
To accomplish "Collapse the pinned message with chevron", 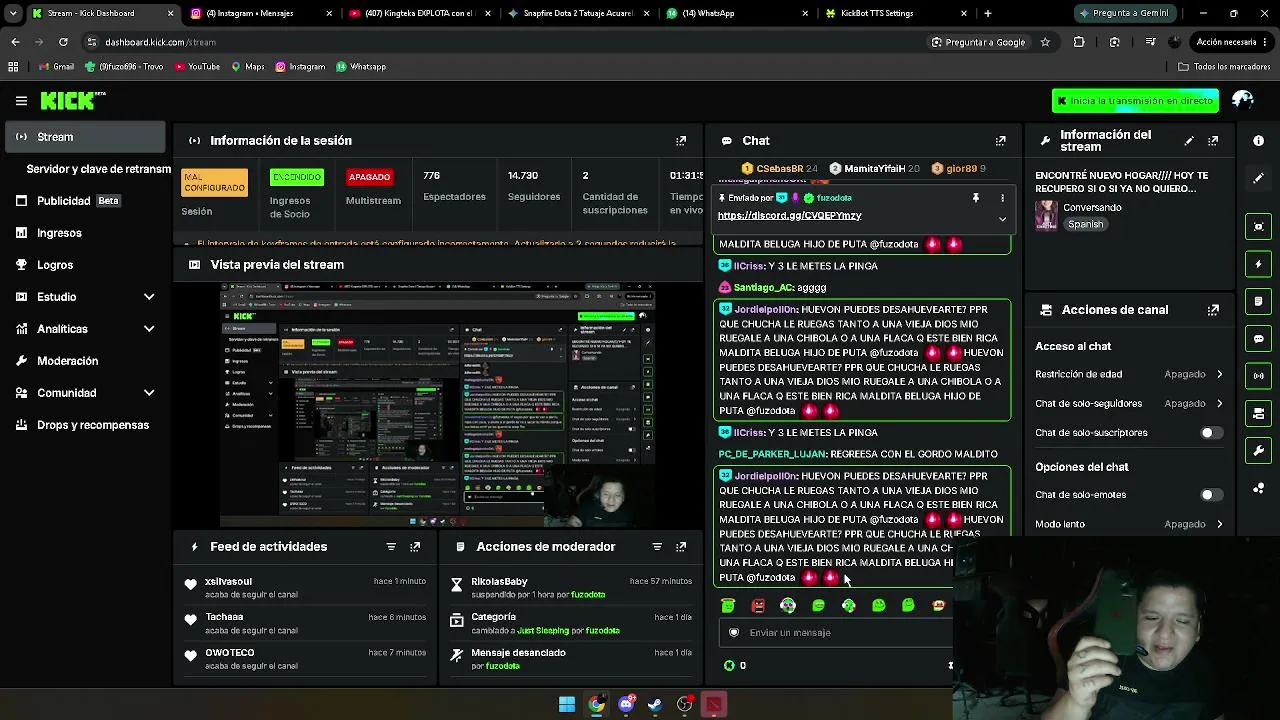I will (1002, 219).
